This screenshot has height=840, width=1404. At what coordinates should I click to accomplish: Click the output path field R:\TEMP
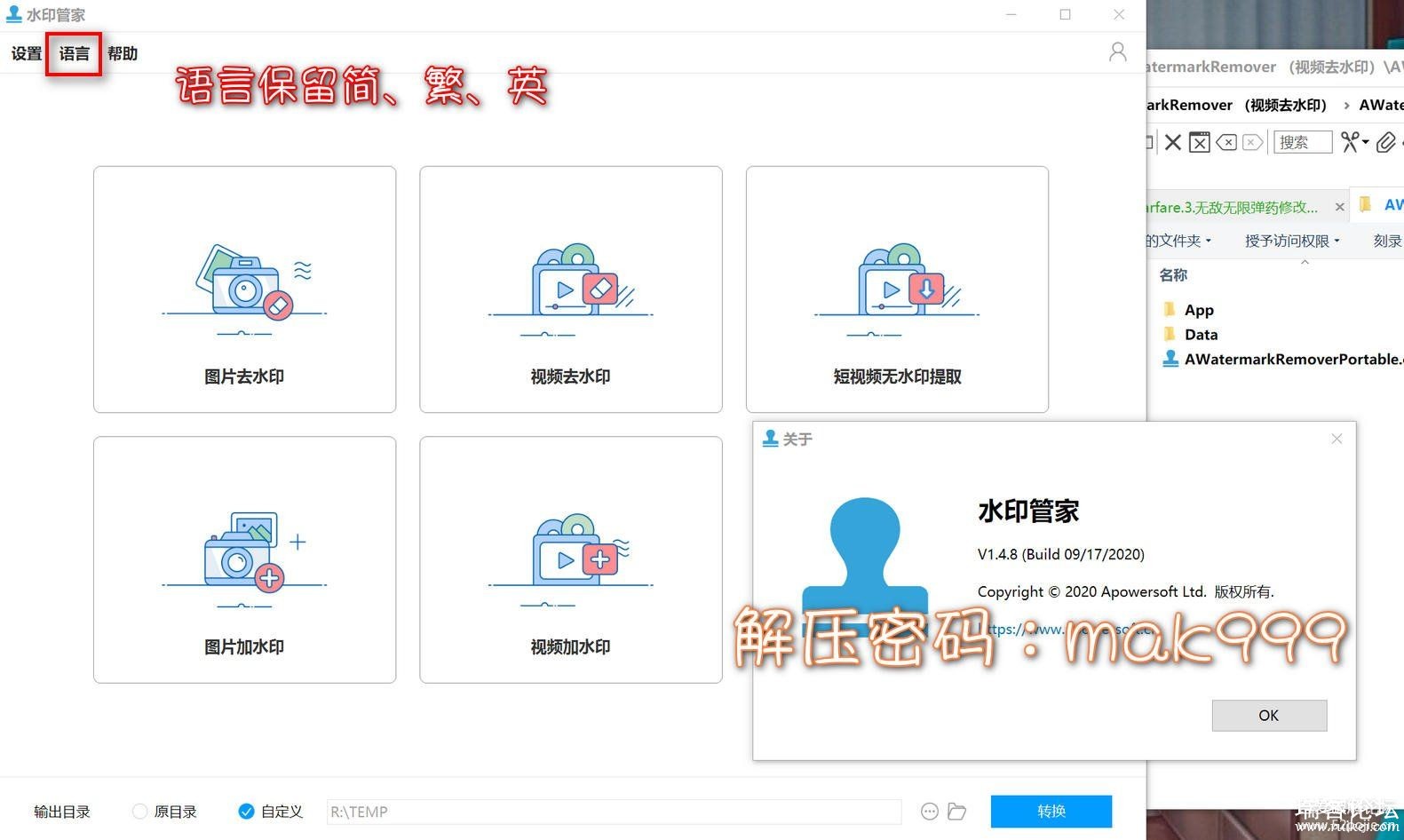tap(614, 812)
